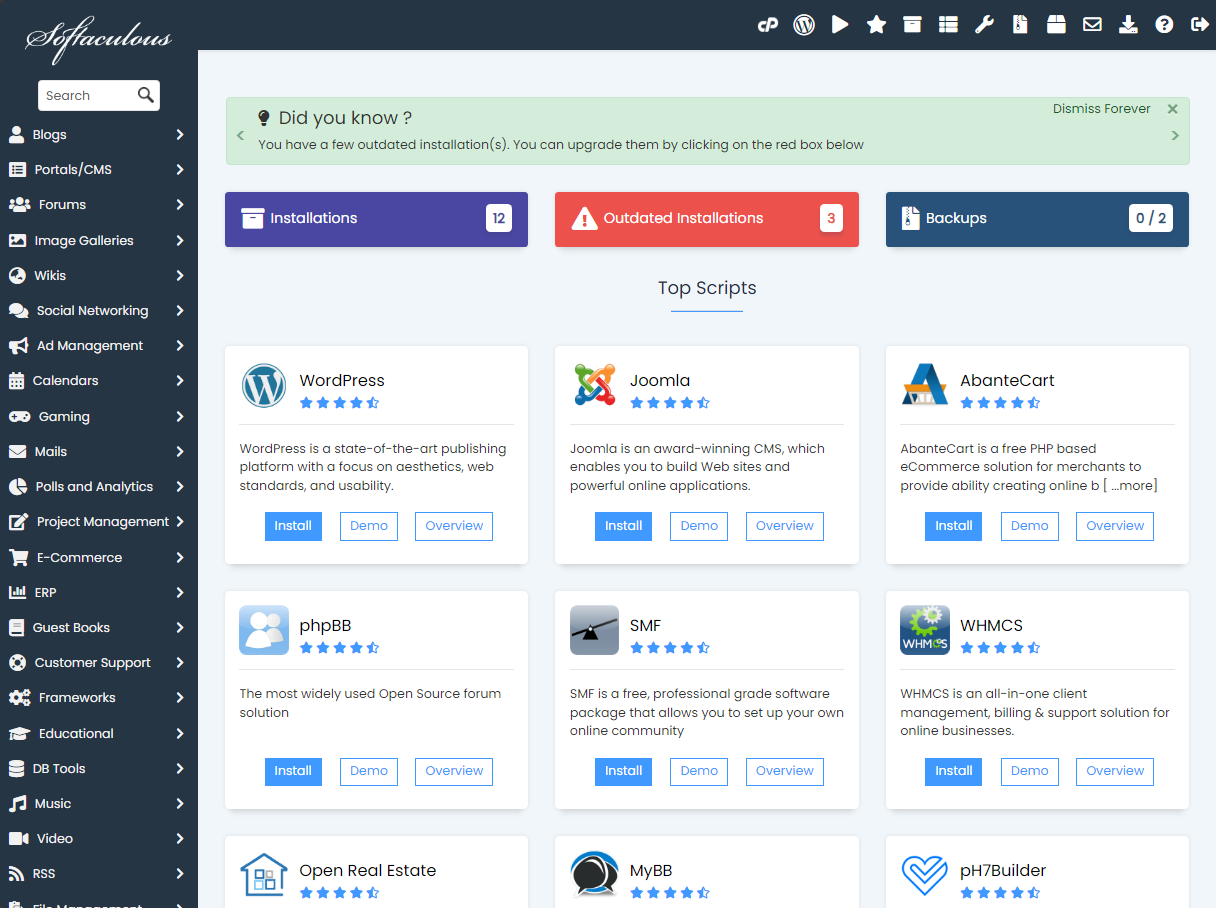Click Dismiss Forever on the tip banner

(1101, 108)
